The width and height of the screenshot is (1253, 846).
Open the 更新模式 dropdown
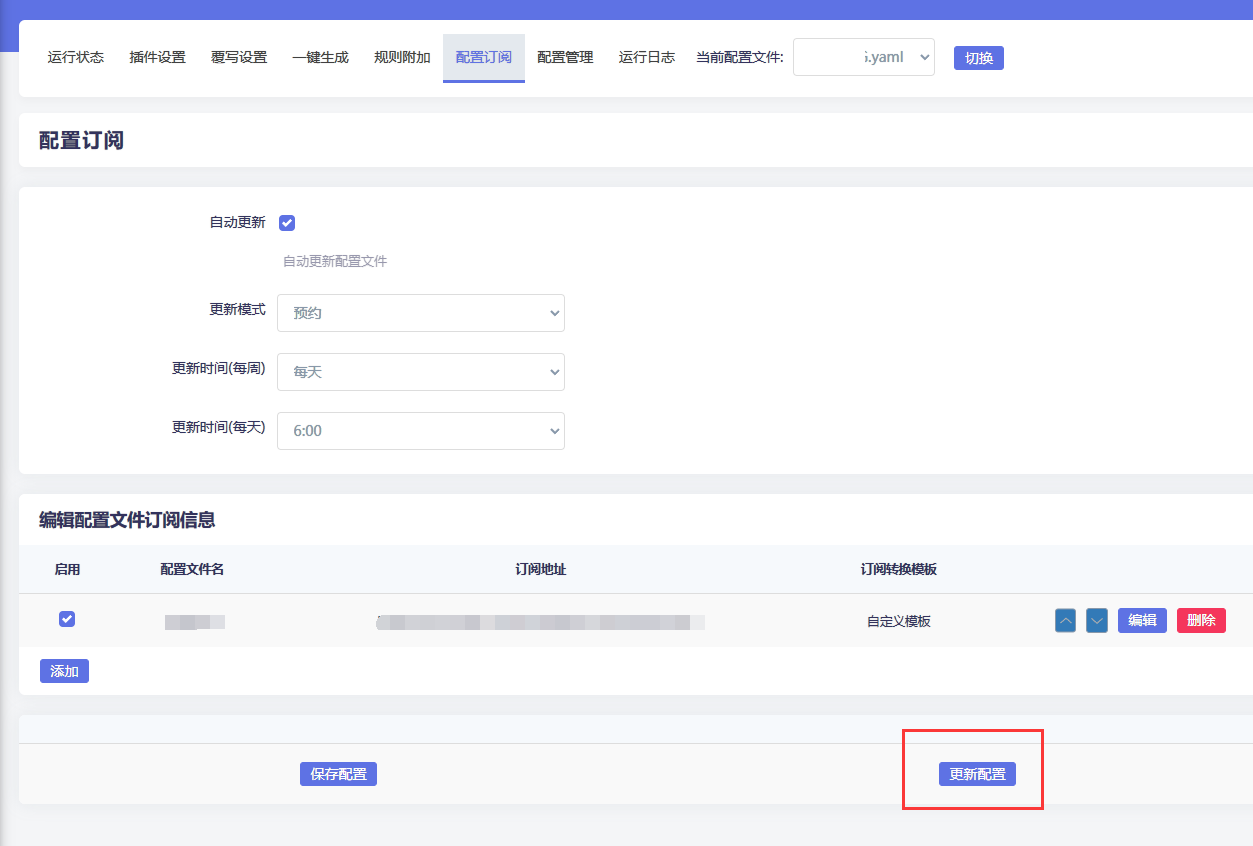[421, 313]
